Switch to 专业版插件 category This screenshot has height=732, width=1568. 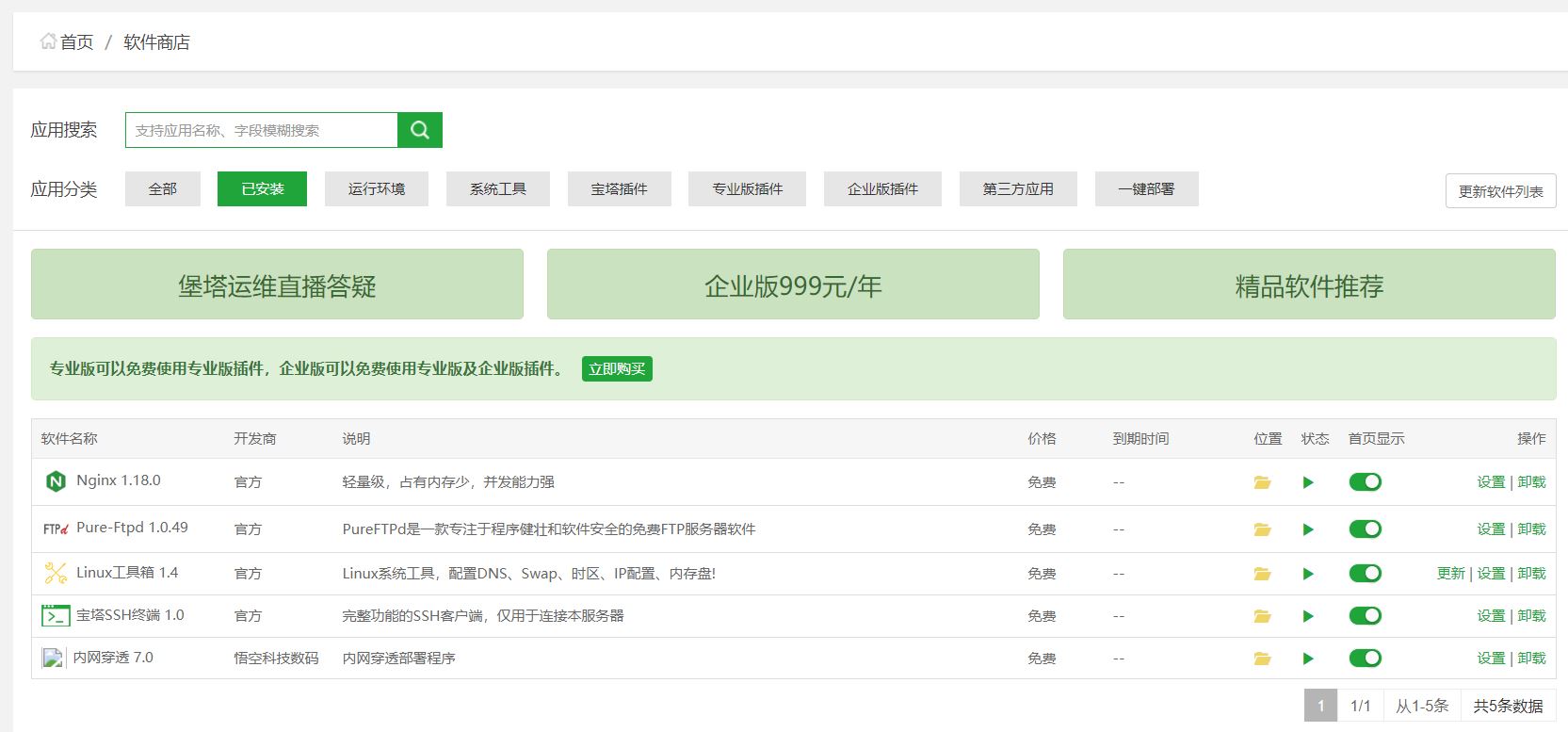click(748, 188)
